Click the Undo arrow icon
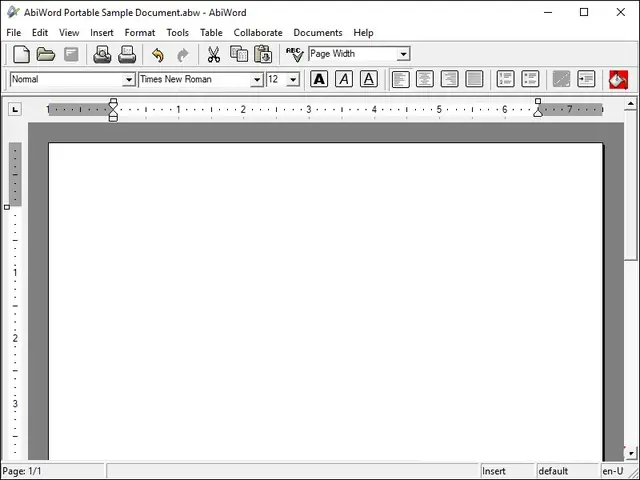 tap(157, 55)
